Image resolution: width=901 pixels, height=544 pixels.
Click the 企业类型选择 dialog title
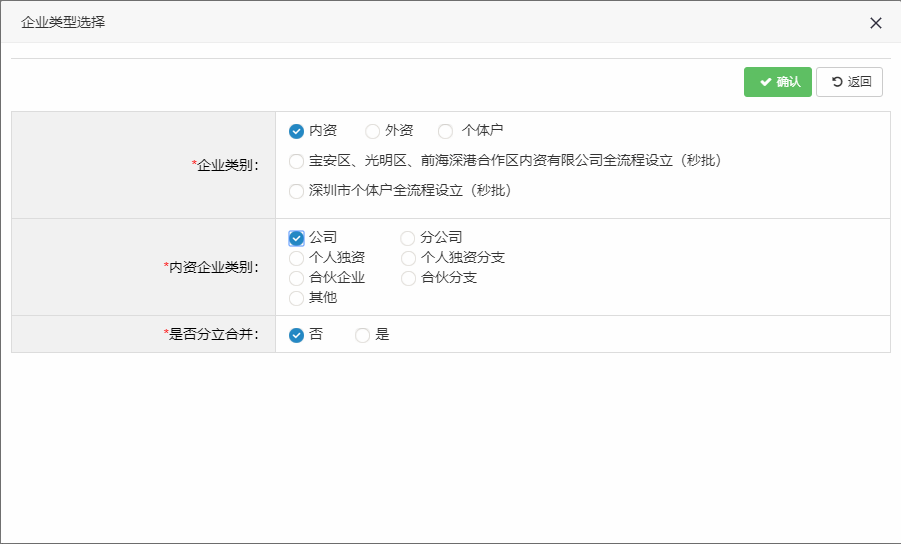click(63, 22)
